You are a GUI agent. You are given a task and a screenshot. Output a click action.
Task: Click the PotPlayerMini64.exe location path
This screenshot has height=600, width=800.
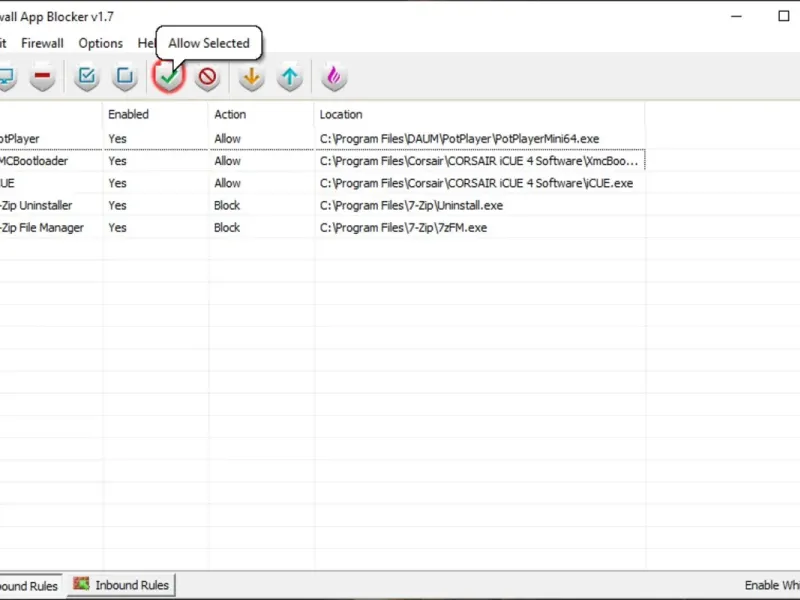coord(459,139)
